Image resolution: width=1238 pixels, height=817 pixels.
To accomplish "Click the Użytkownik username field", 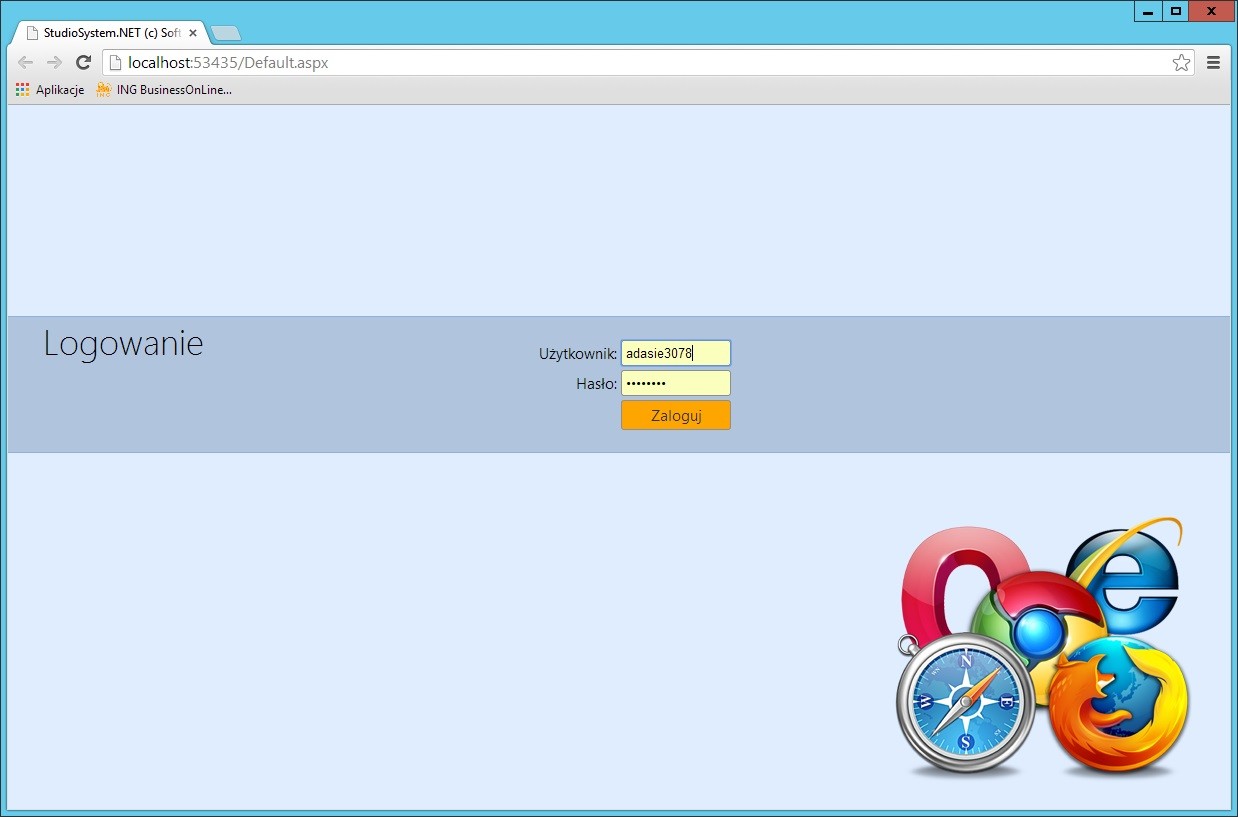I will [x=676, y=353].
